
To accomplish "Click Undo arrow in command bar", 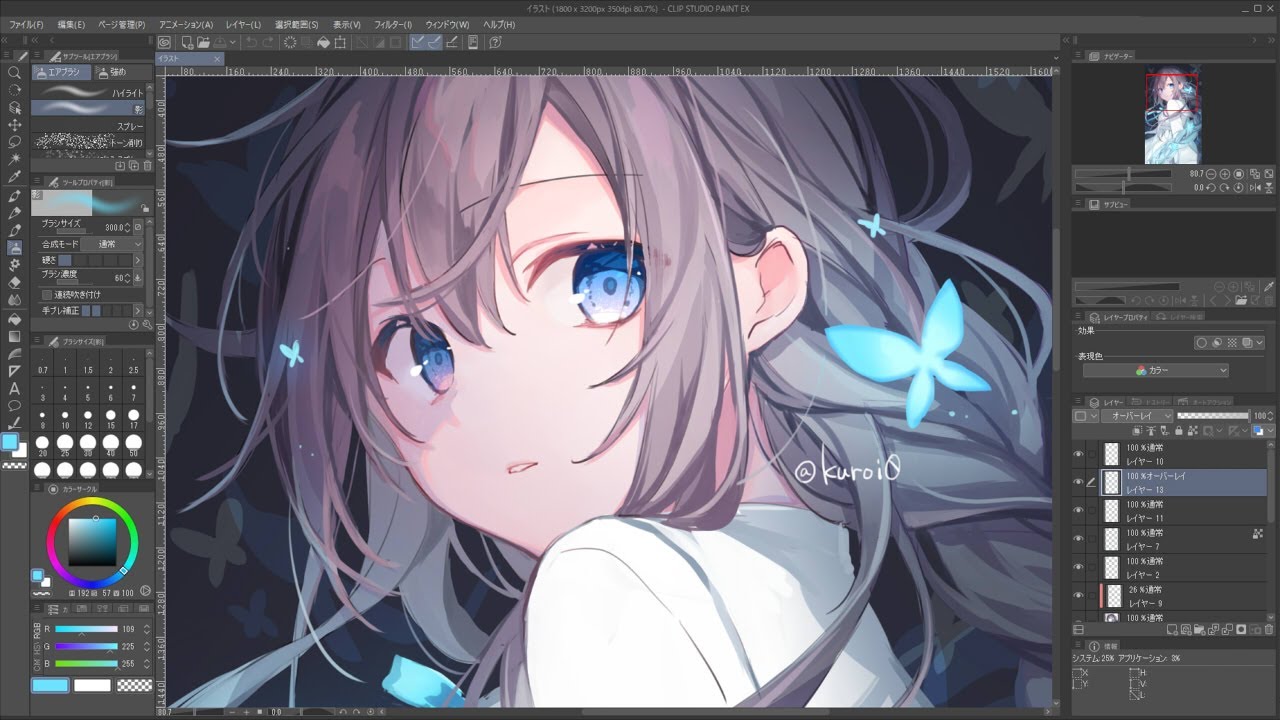I will pos(251,42).
